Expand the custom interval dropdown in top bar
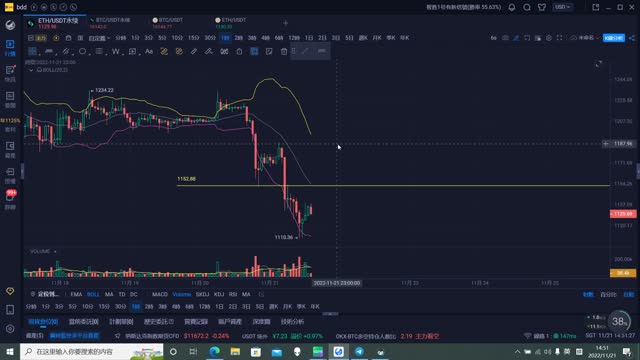 click(x=99, y=38)
